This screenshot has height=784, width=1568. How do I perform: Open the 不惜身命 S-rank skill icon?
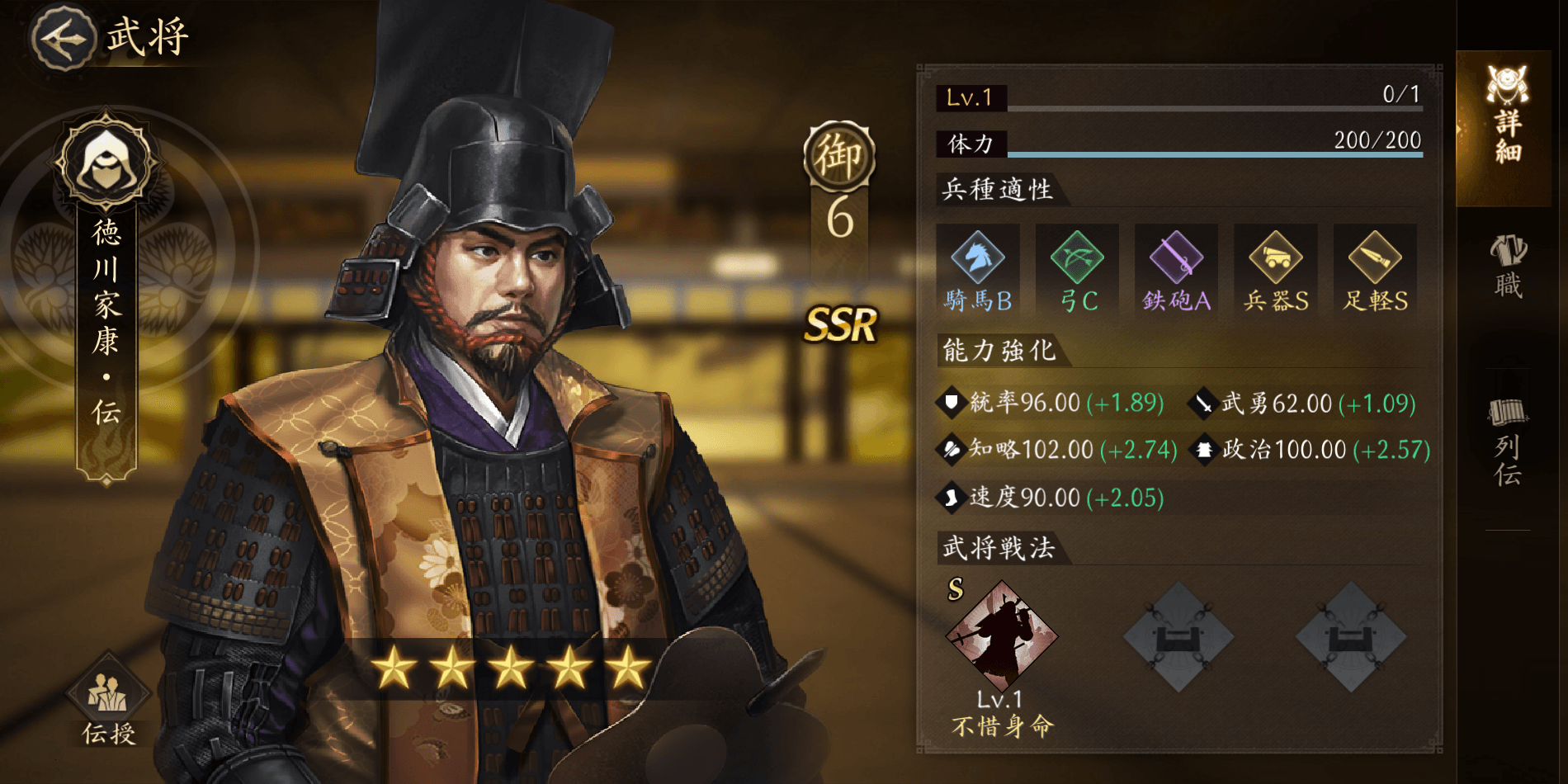(1001, 635)
